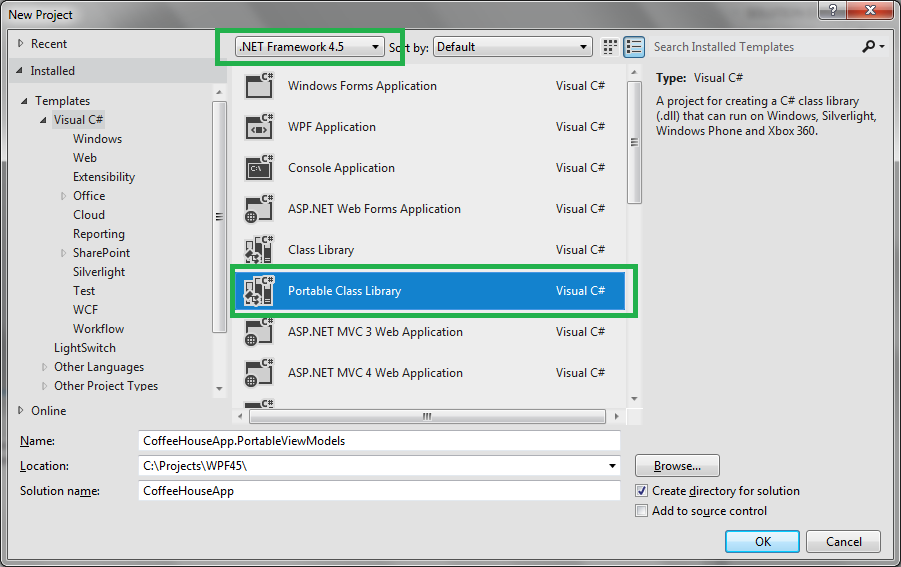901x567 pixels.
Task: Expand the Online section
Action: (x=21, y=411)
